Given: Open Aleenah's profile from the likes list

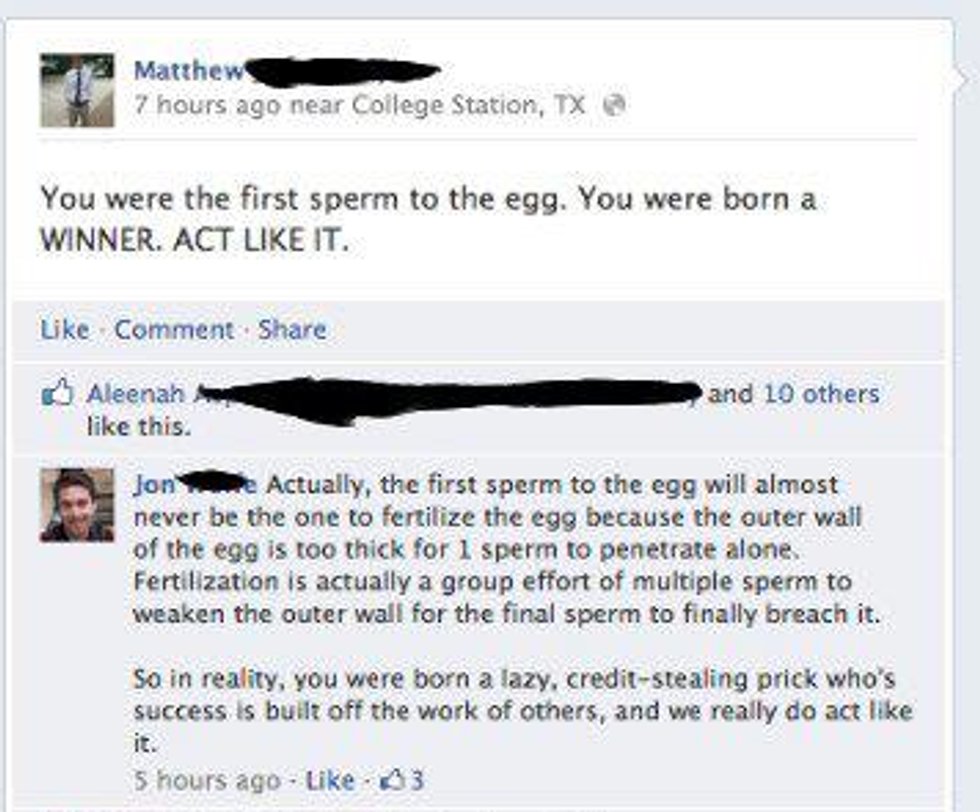Looking at the screenshot, I should point(135,394).
